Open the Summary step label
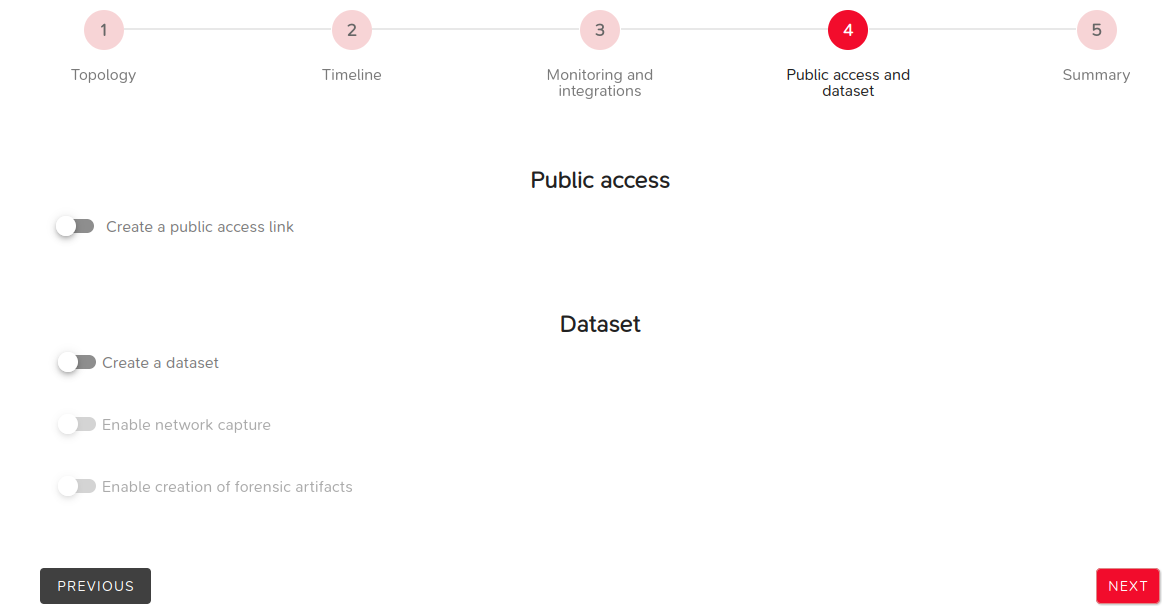 tap(1096, 75)
